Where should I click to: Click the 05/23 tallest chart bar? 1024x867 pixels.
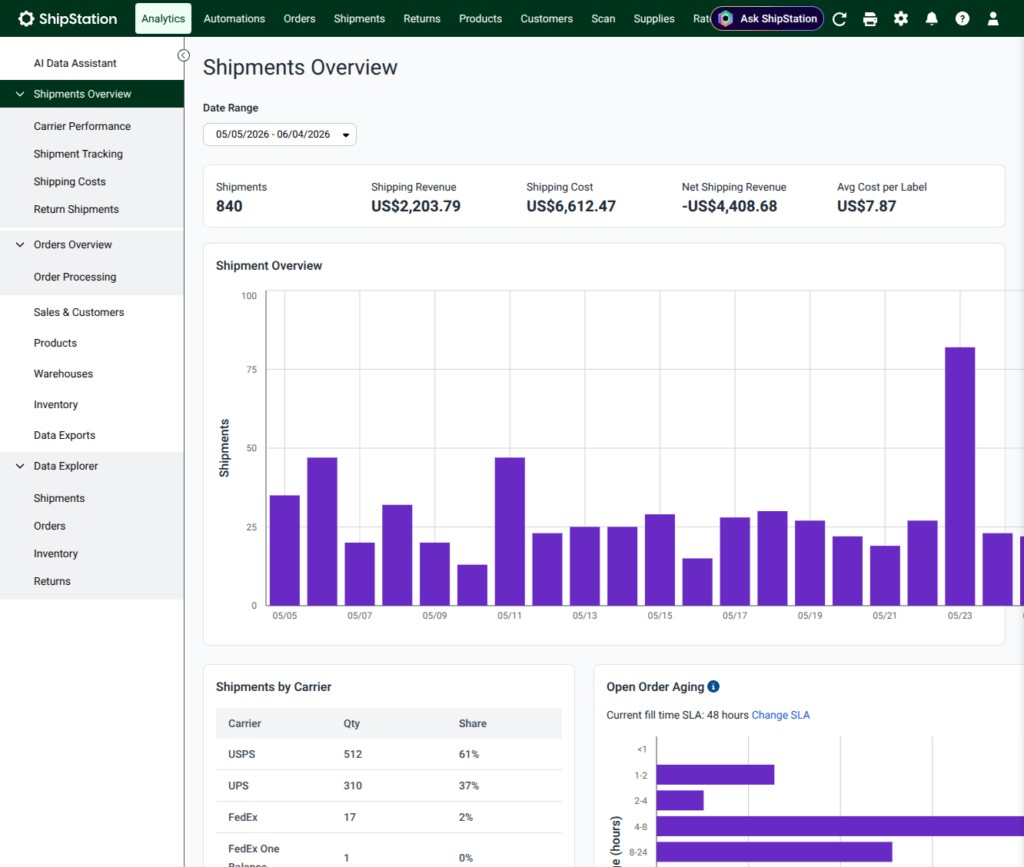click(x=959, y=476)
